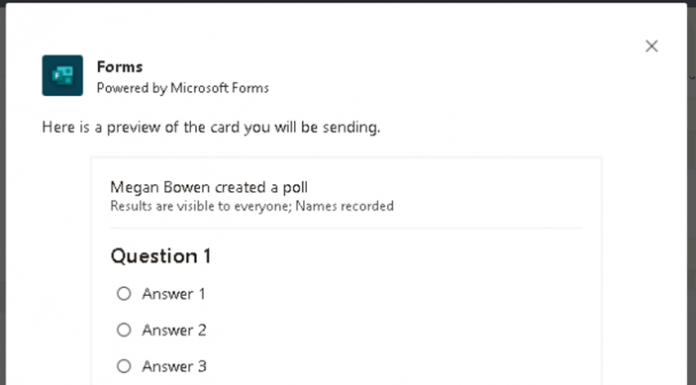
Task: Click Names recorded in the poll subtitle
Action: 344,206
